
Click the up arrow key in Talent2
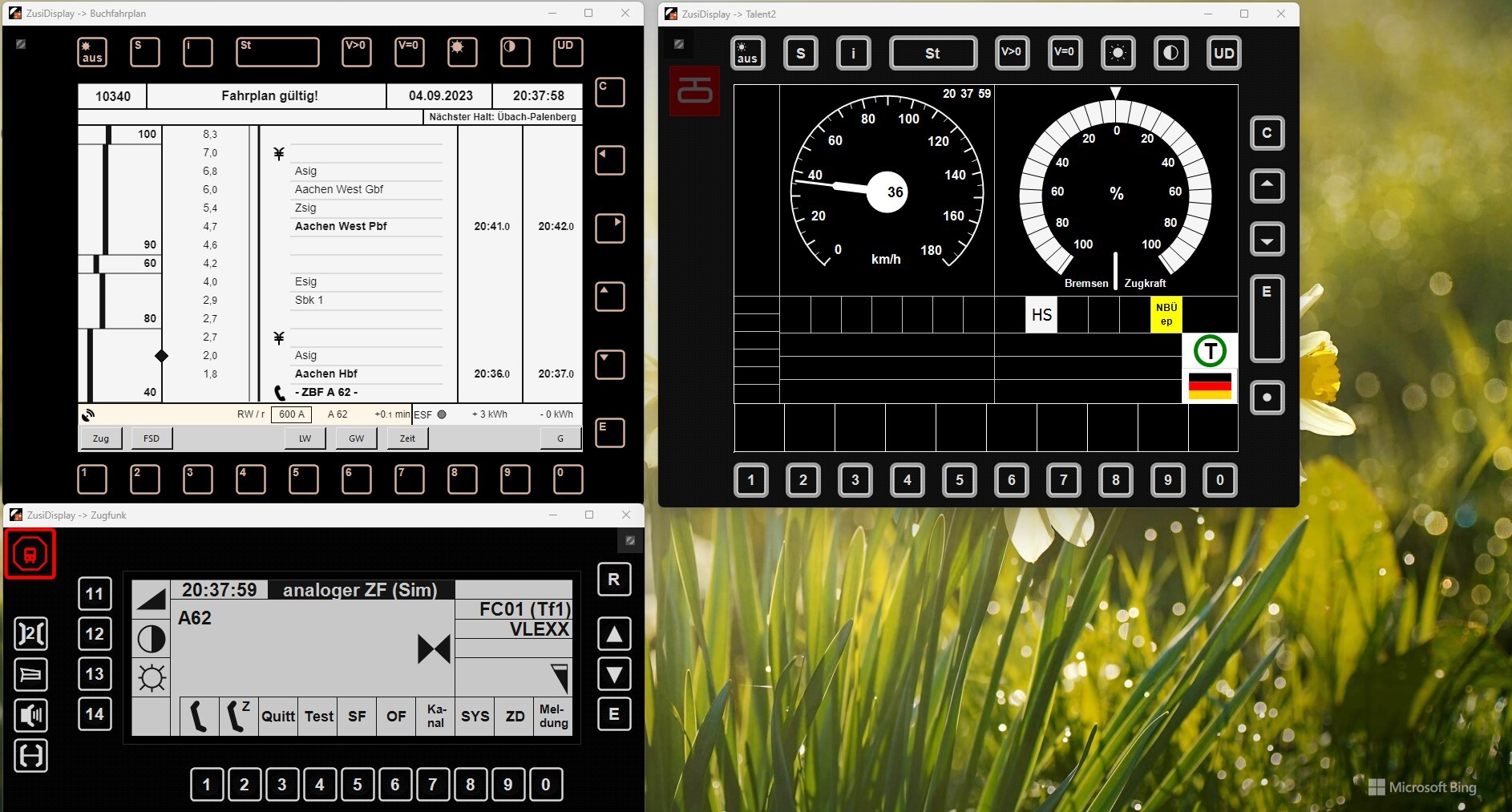tap(1267, 186)
